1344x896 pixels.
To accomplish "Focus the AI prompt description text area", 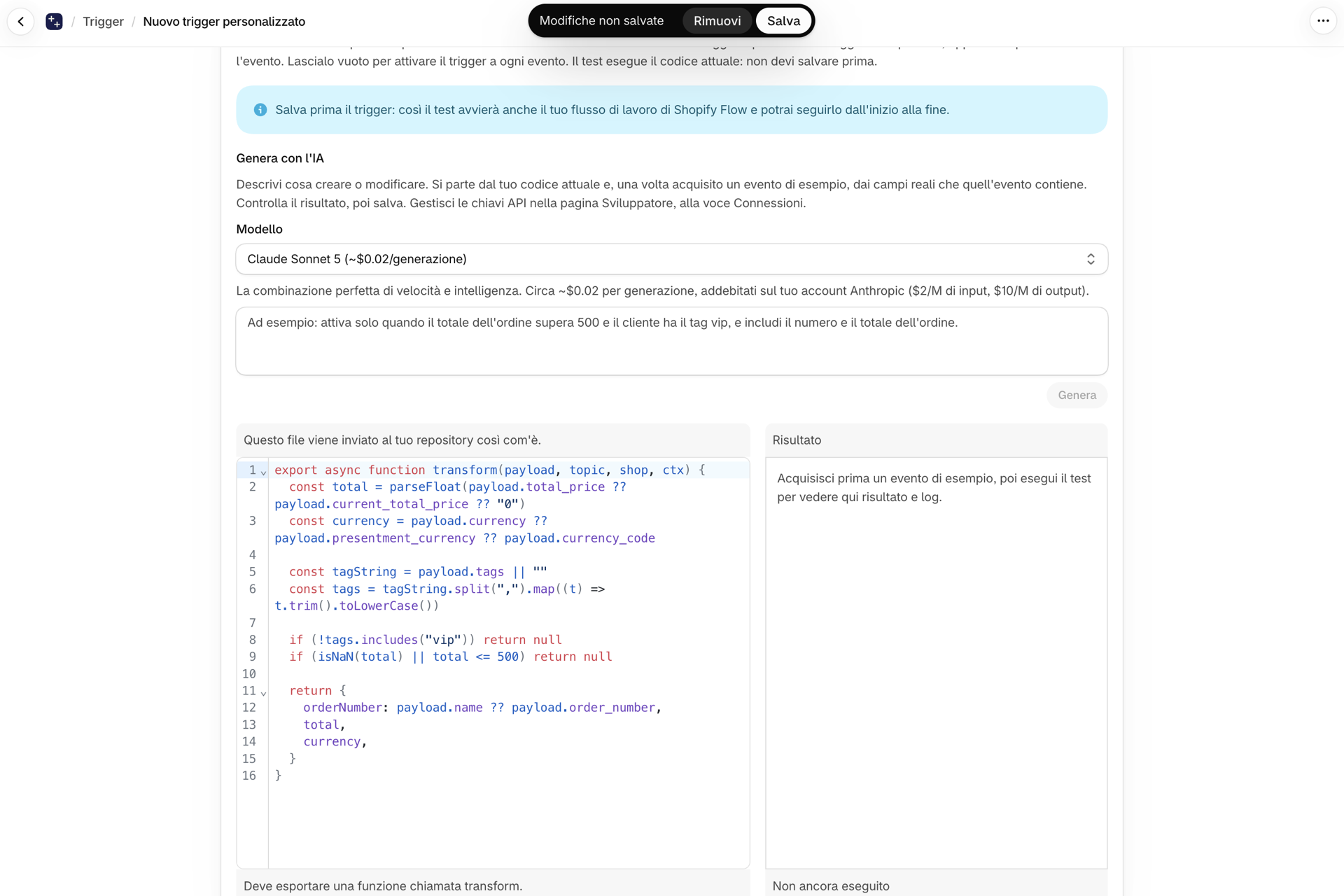I will click(671, 341).
